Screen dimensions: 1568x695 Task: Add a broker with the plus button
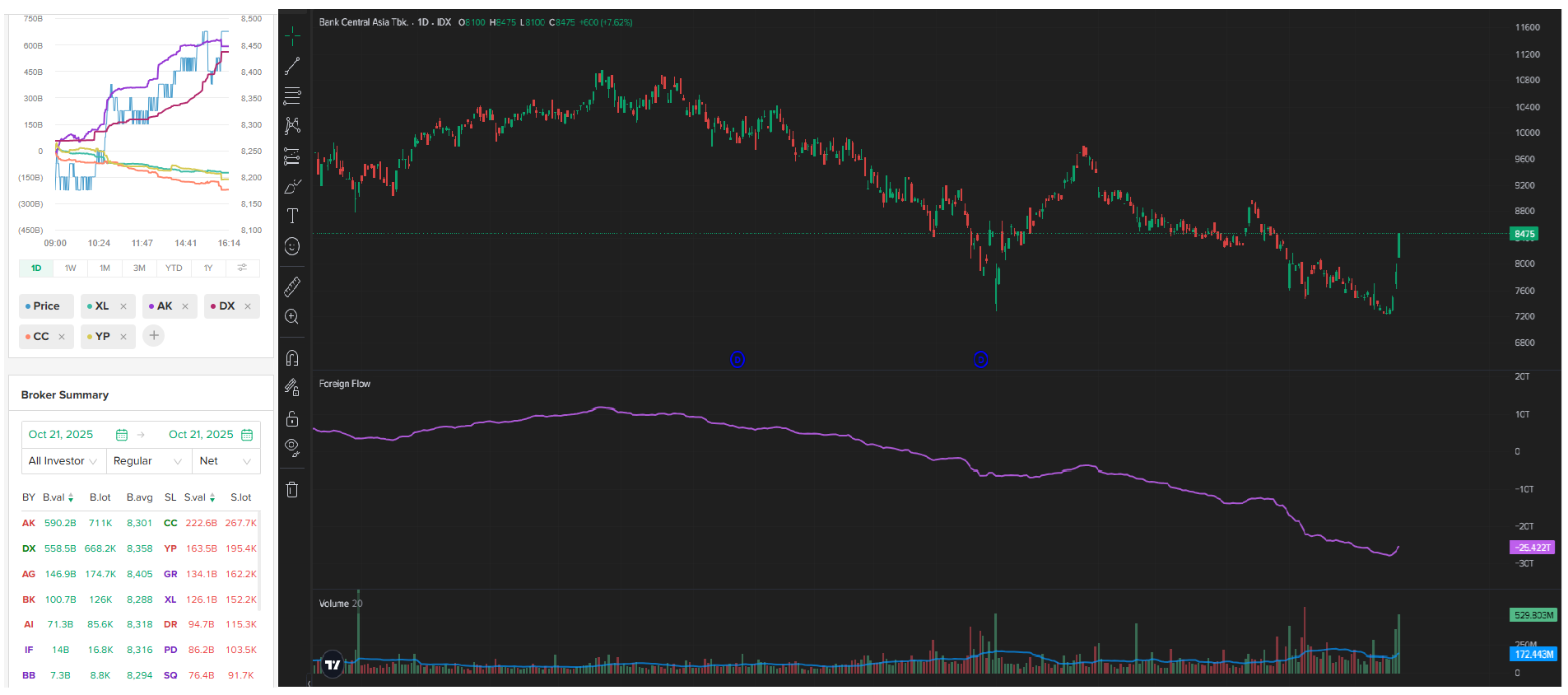(x=154, y=336)
